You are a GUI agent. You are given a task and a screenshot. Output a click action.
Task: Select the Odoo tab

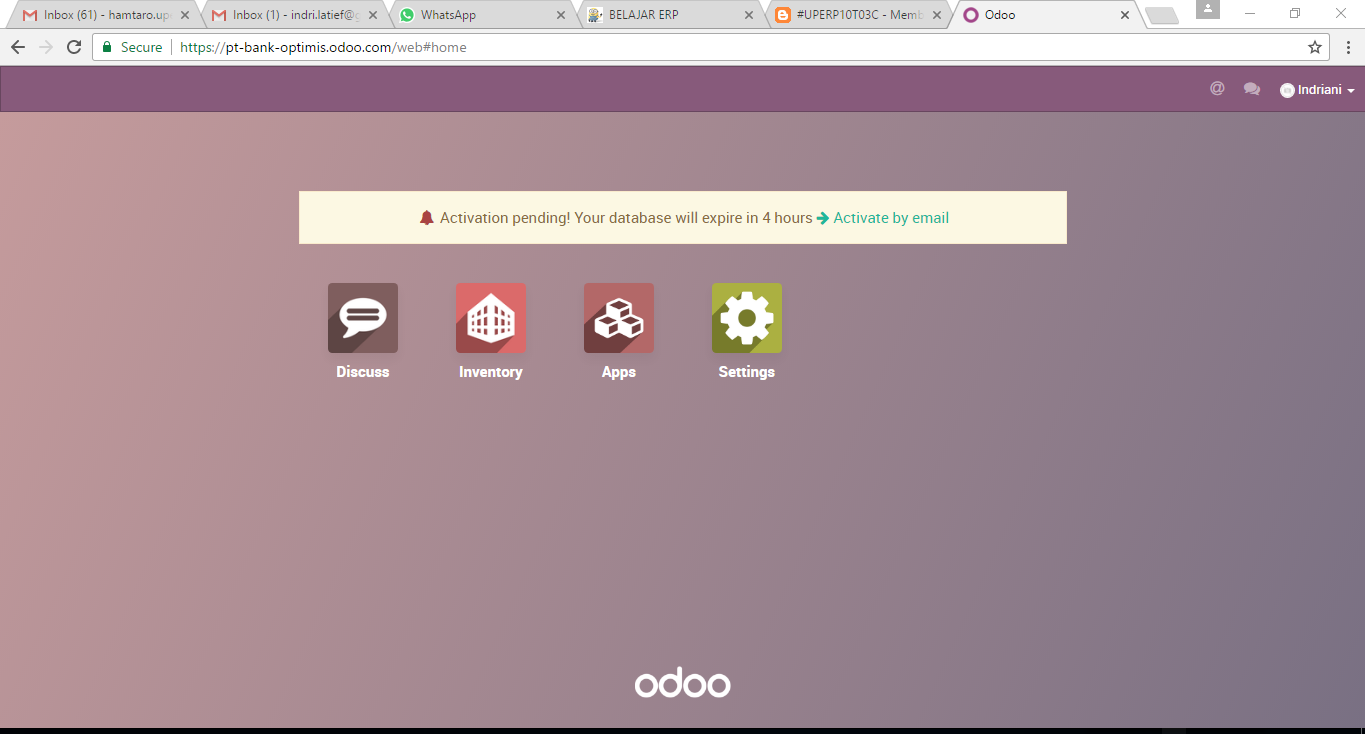[x=1045, y=15]
